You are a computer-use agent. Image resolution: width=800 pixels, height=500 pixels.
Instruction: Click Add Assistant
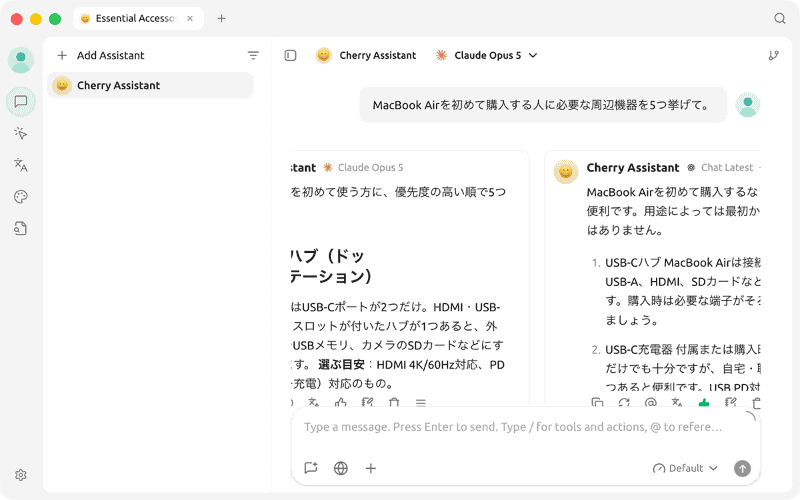point(101,55)
